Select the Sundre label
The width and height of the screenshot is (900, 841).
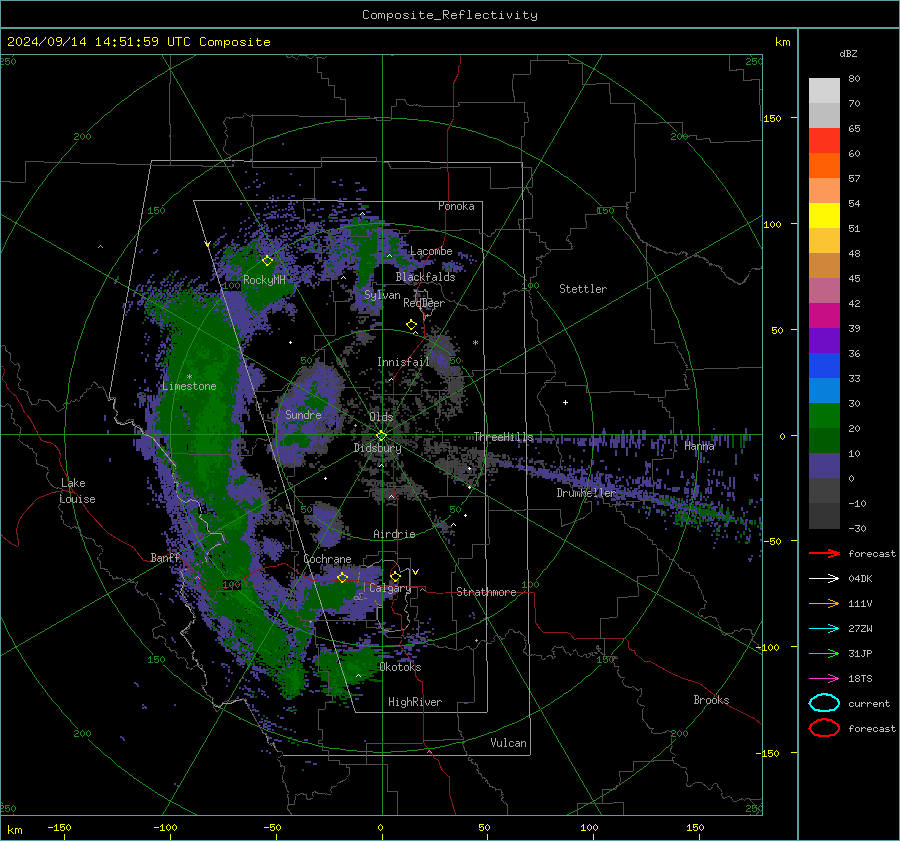[x=303, y=414]
